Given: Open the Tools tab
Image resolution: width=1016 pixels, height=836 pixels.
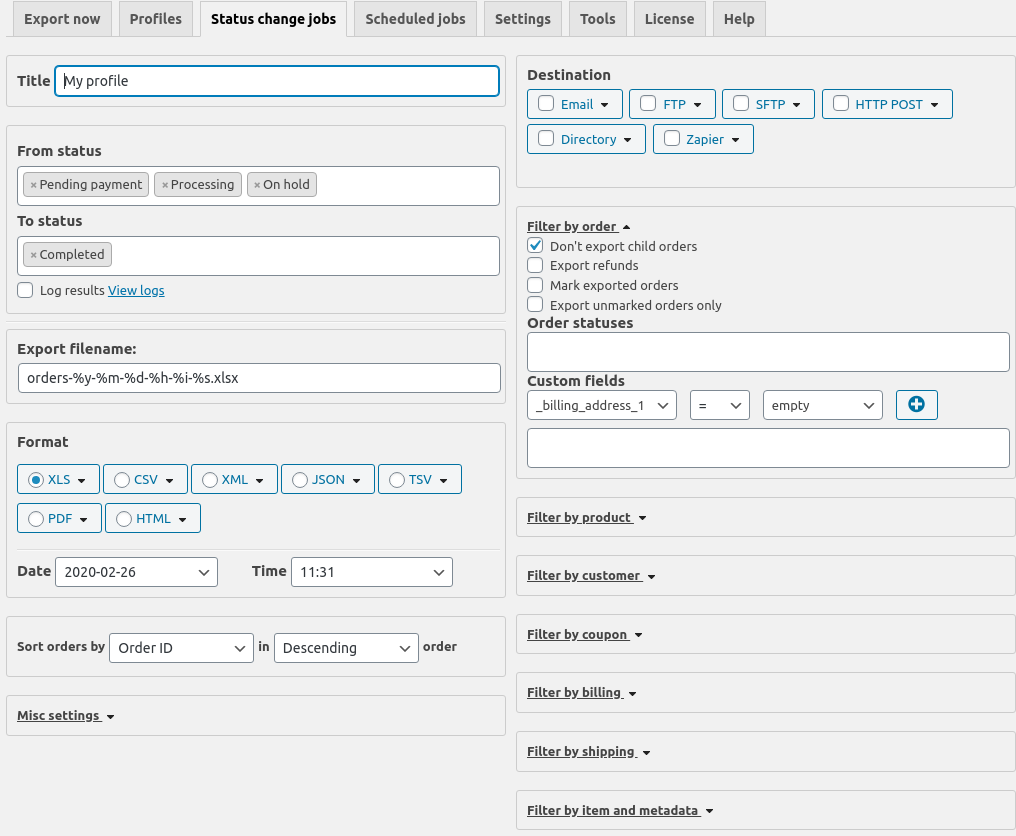Looking at the screenshot, I should (597, 19).
